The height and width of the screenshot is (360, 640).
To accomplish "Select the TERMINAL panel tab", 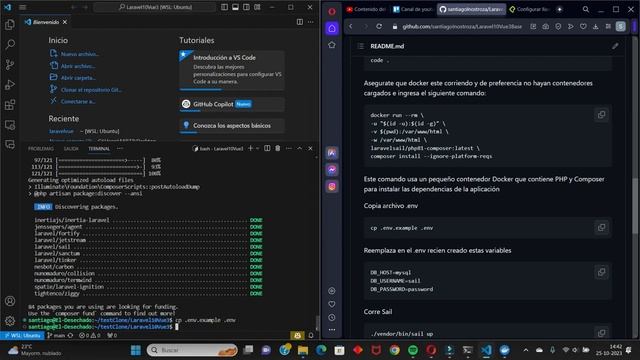I will [99, 149].
